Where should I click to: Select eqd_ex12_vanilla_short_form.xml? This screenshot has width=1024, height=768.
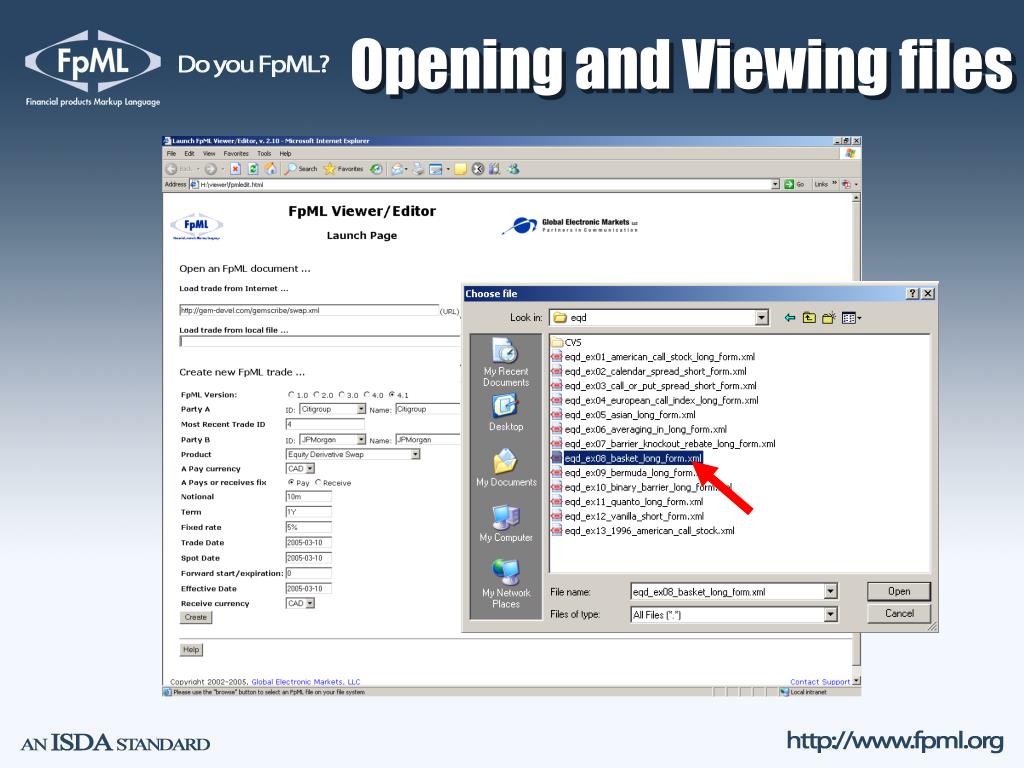(x=628, y=516)
